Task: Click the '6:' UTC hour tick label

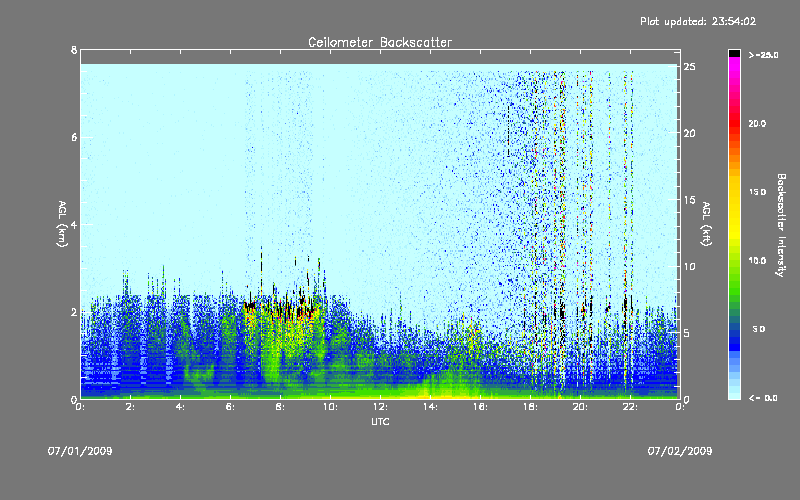Action: pos(230,407)
